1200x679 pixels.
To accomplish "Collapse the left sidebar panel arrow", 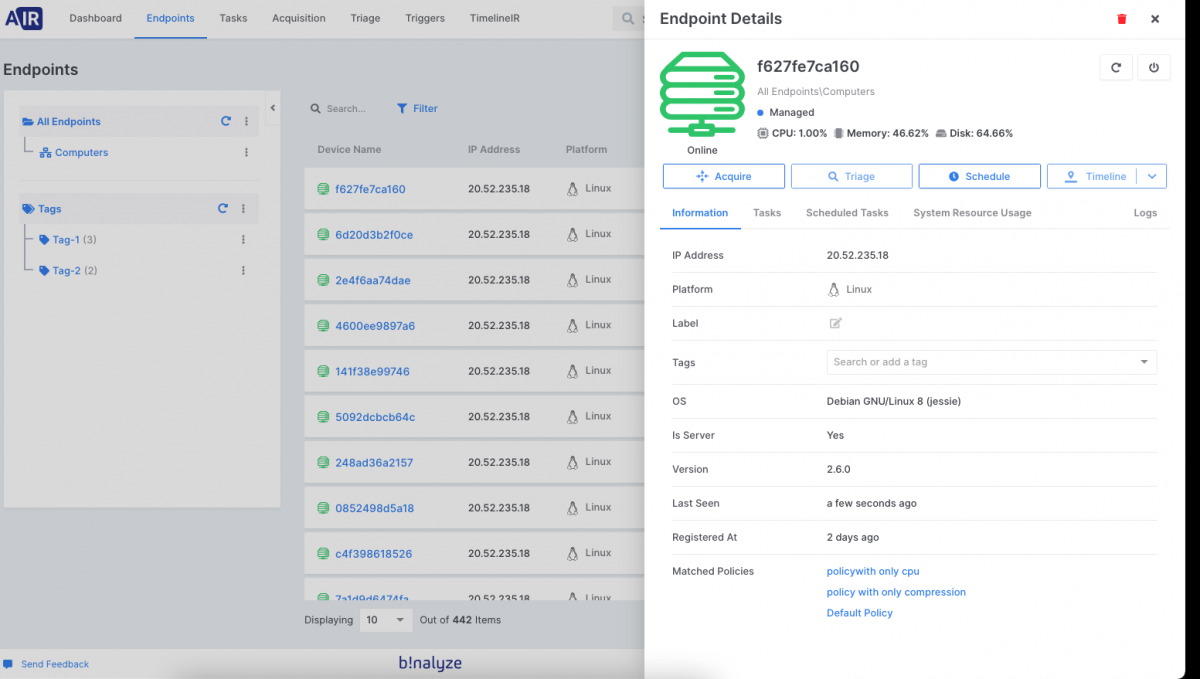I will coord(272,108).
